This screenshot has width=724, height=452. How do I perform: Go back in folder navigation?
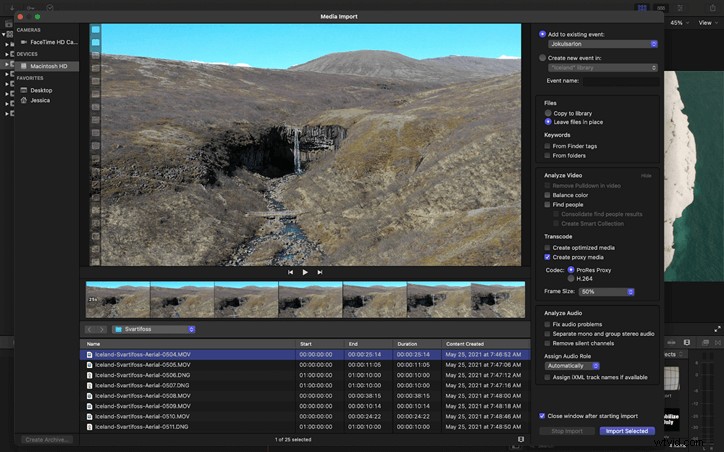click(90, 329)
